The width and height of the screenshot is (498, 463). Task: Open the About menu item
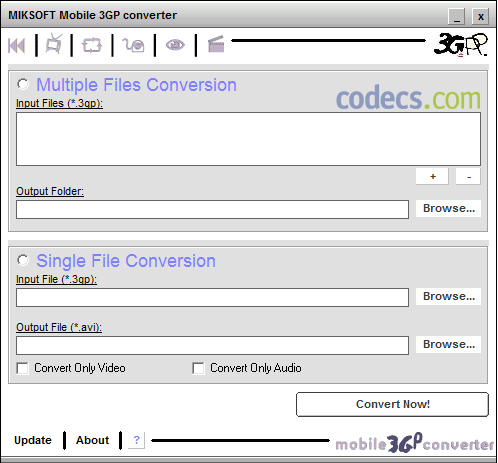pyautogui.click(x=92, y=440)
